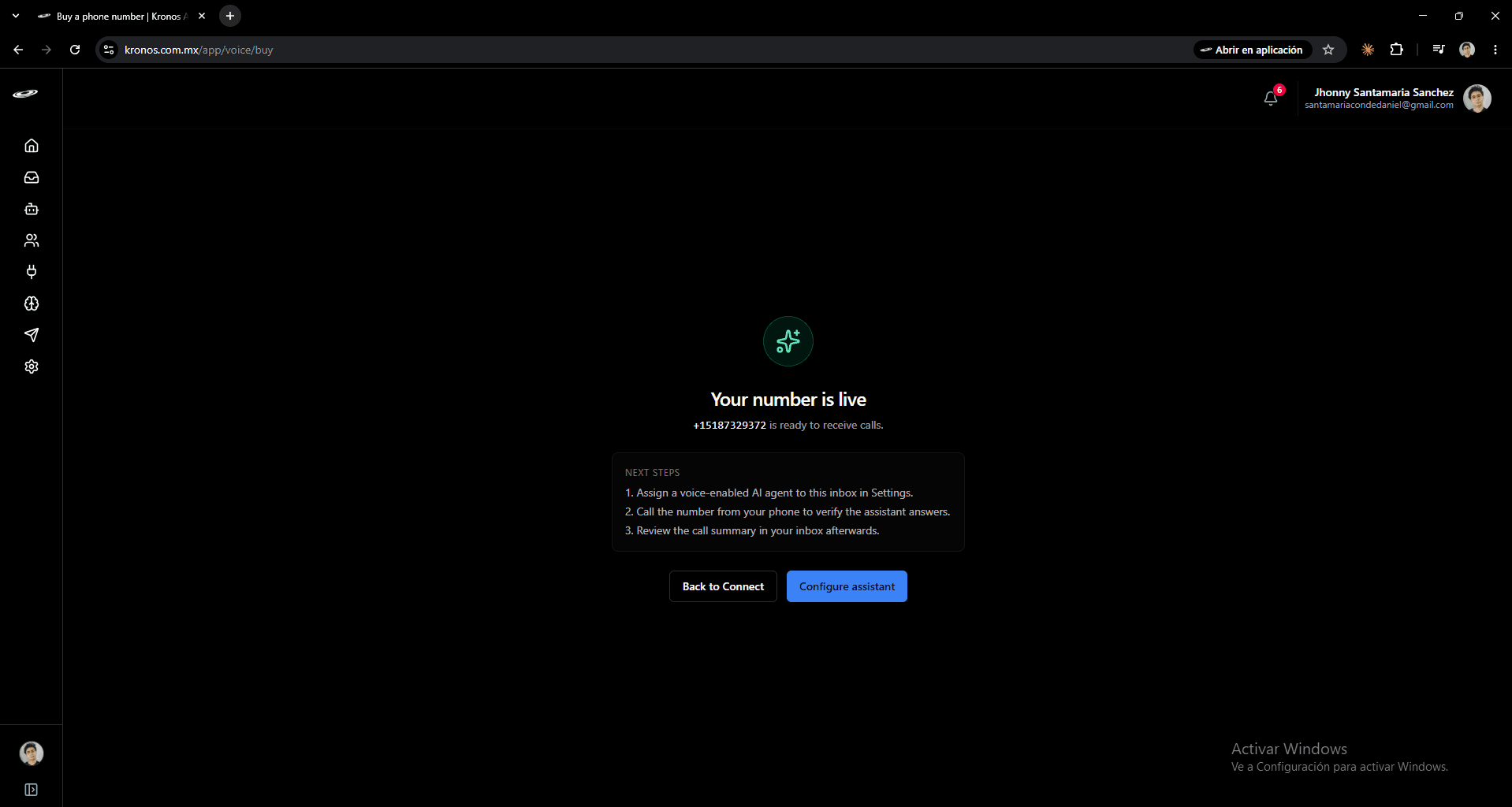1512x807 pixels.
Task: Go forward in browser history
Action: (x=47, y=50)
